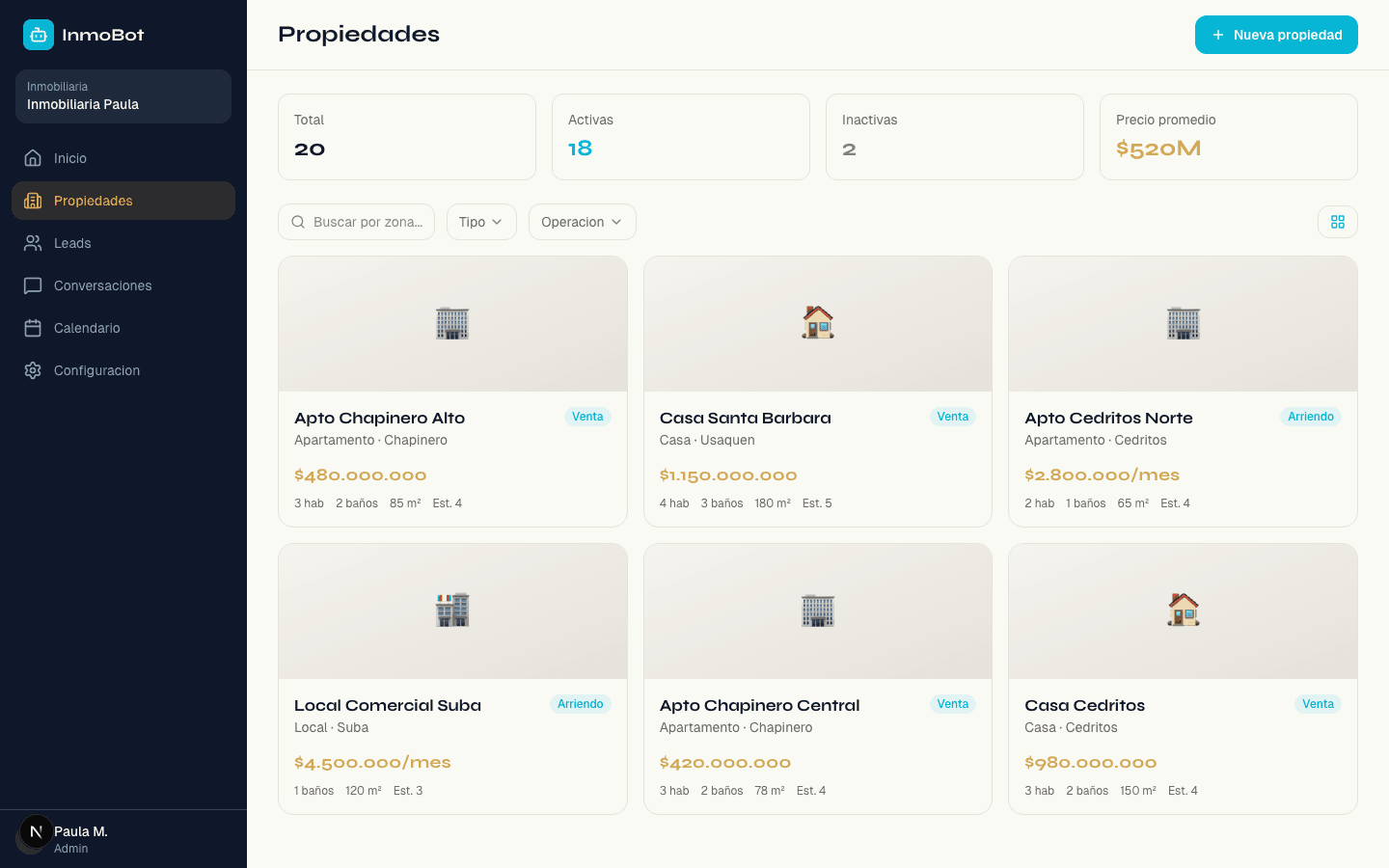
Task: Switch to the Leads section
Action: (71, 243)
